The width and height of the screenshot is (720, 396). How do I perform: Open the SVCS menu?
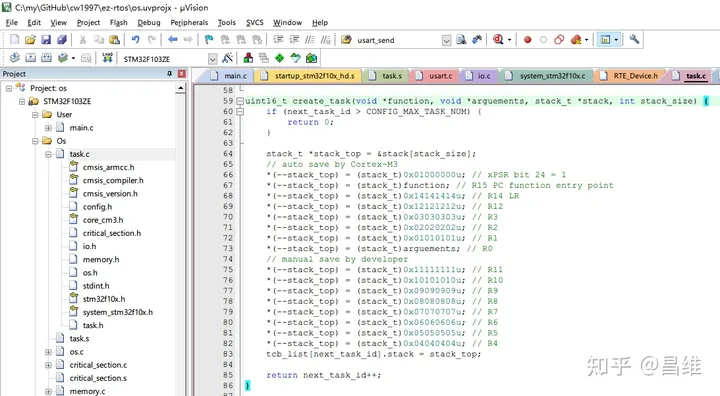[x=254, y=23]
